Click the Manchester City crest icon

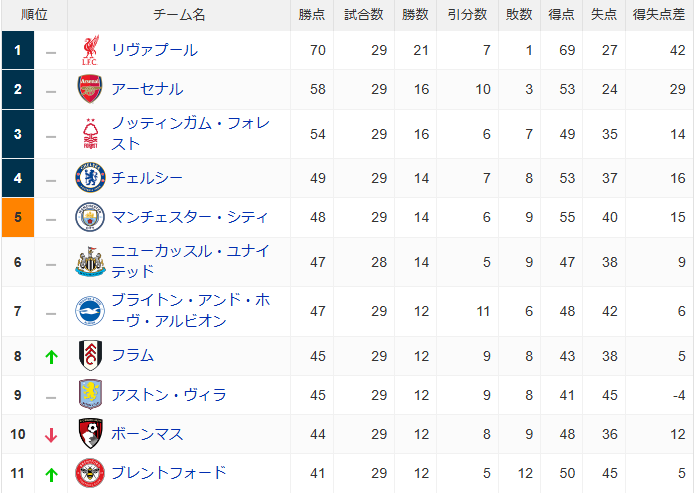point(90,217)
